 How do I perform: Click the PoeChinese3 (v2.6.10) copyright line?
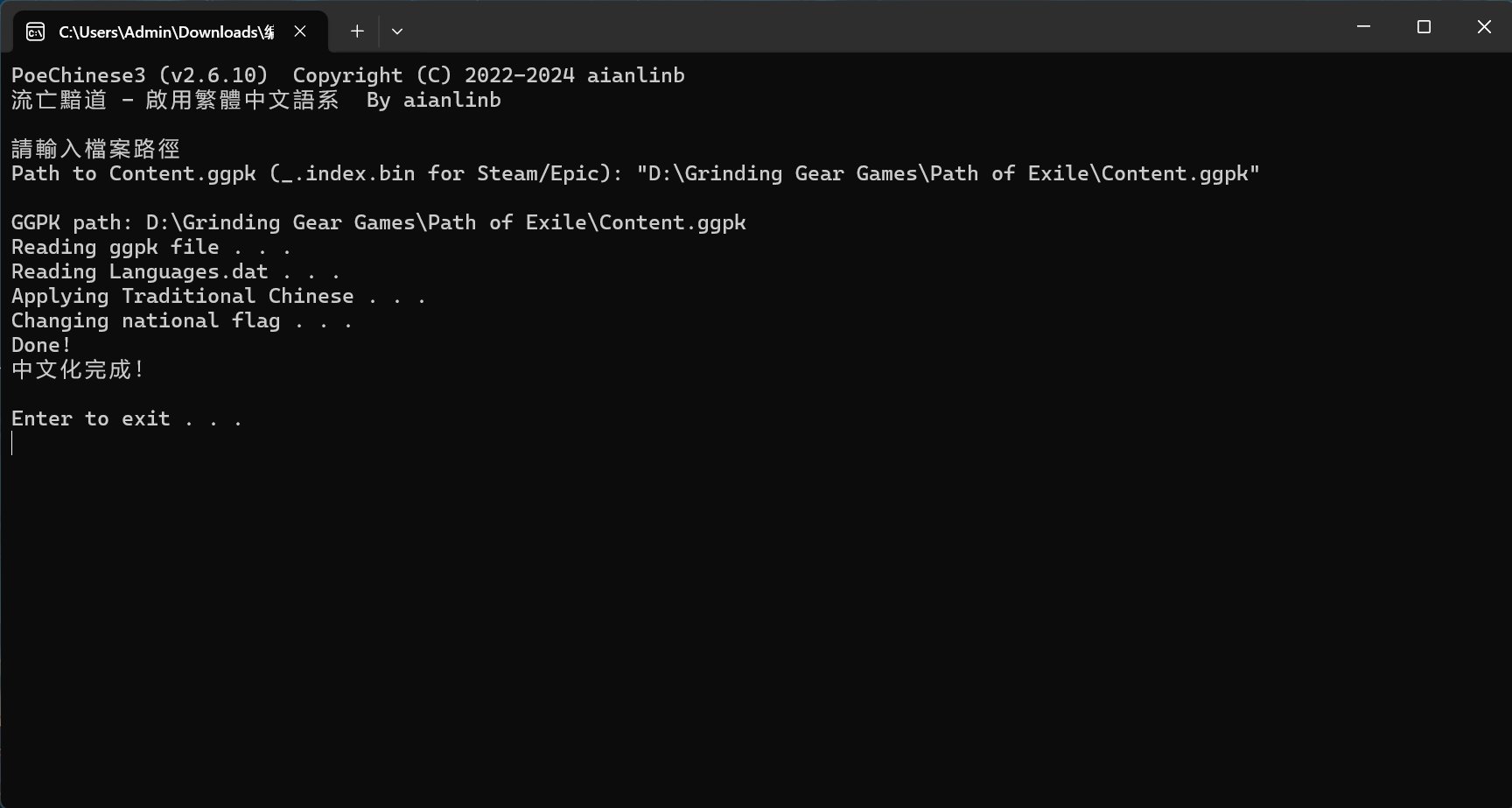tap(348, 75)
